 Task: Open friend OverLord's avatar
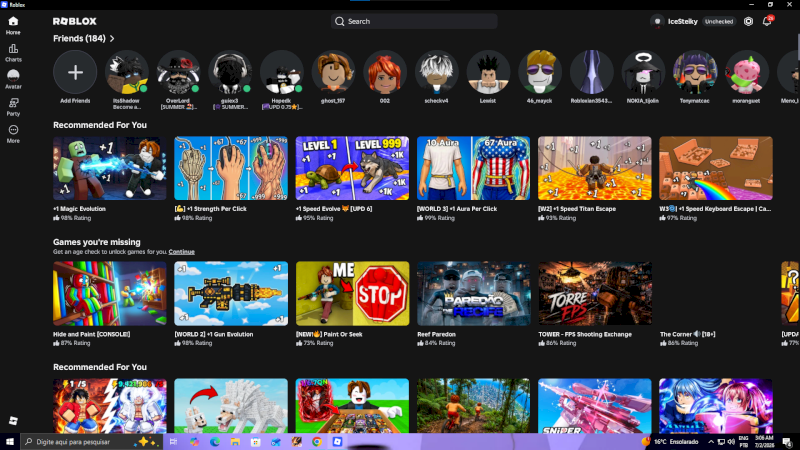pos(178,72)
